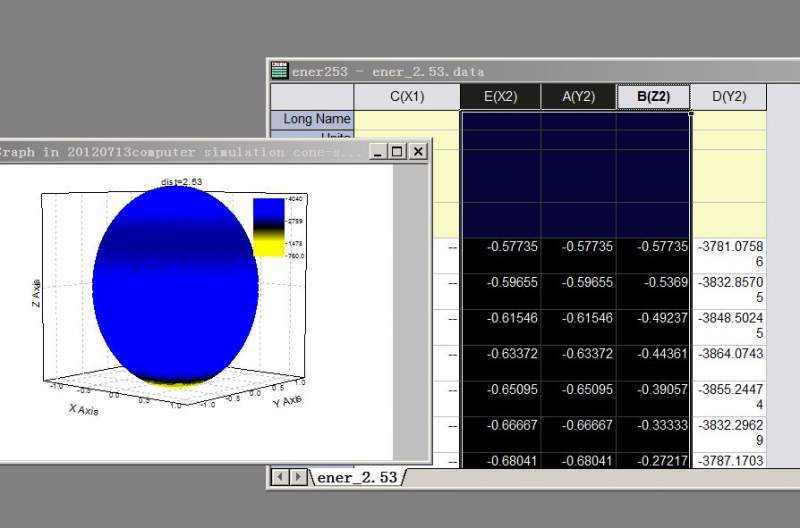Click the Long Name cell under C(X1)
The image size is (800, 528).
pos(407,120)
